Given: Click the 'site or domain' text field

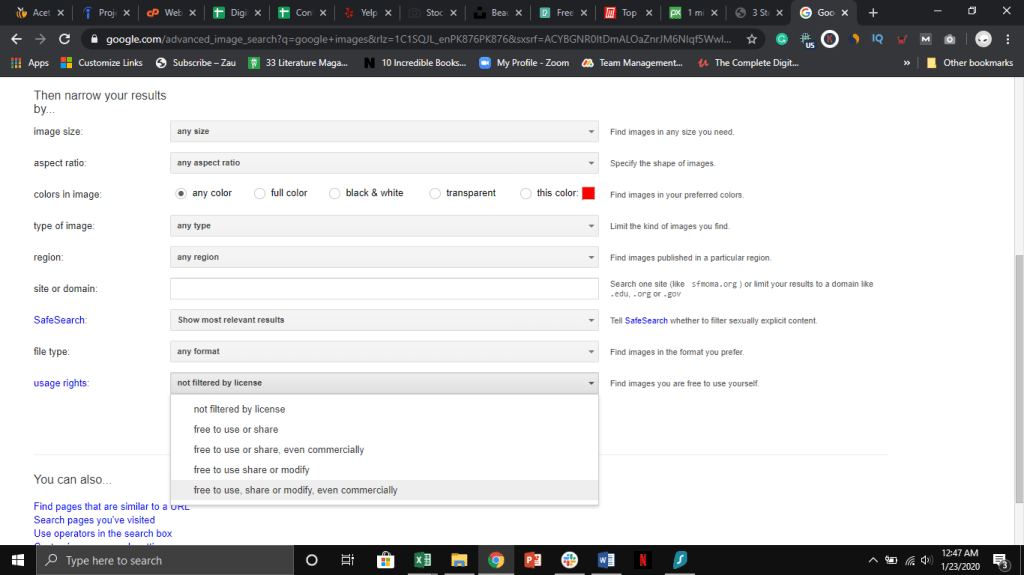Looking at the screenshot, I should tap(384, 289).
